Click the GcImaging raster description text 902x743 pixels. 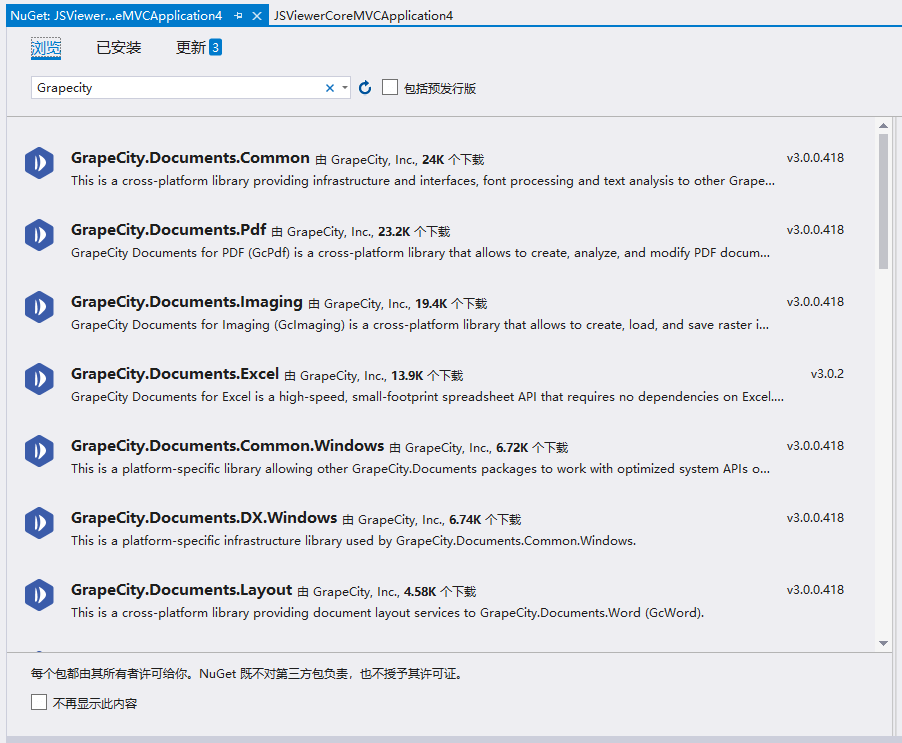[x=420, y=325]
